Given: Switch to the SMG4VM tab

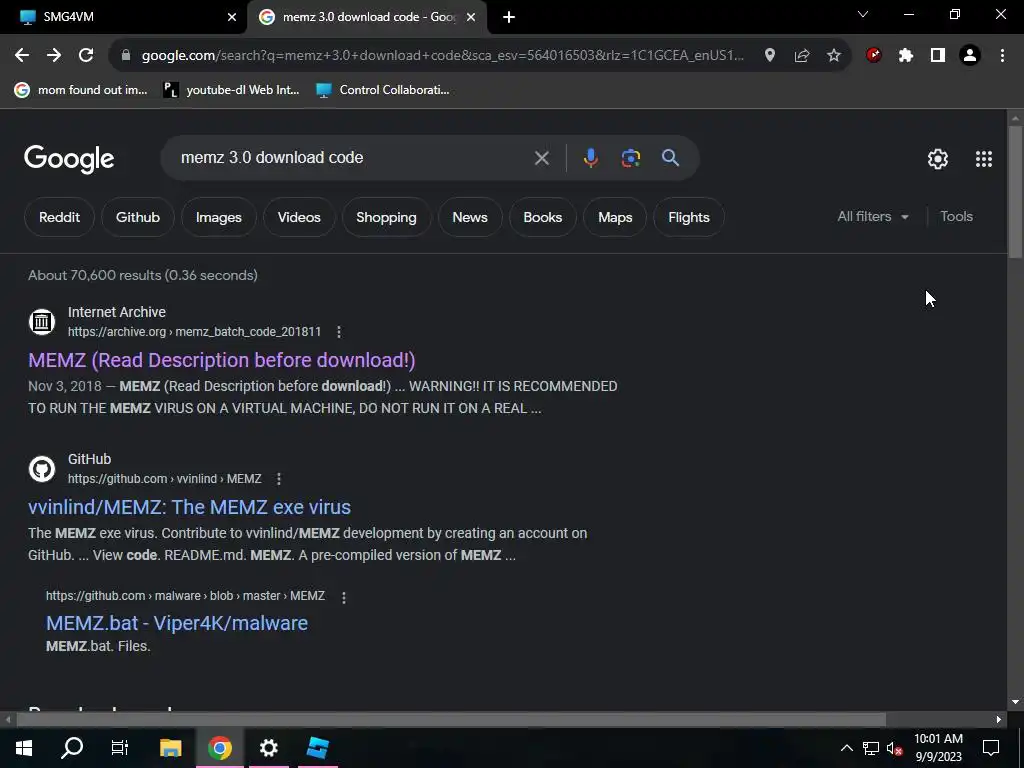Looking at the screenshot, I should 123,17.
